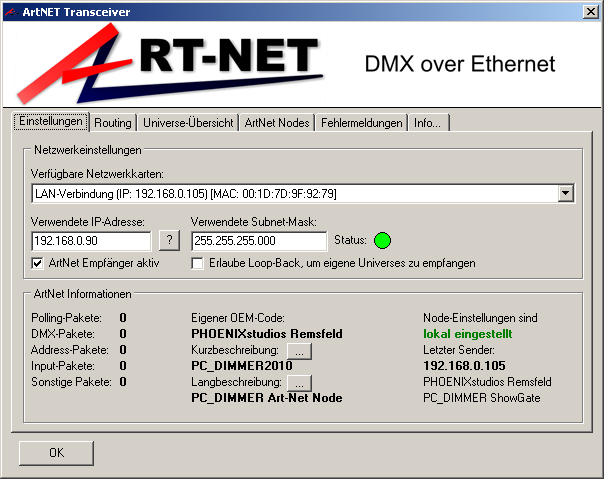Screen dimensions: 604x479
Task: Click the PC_DIMMER2010 short description text
Action: pos(242,366)
